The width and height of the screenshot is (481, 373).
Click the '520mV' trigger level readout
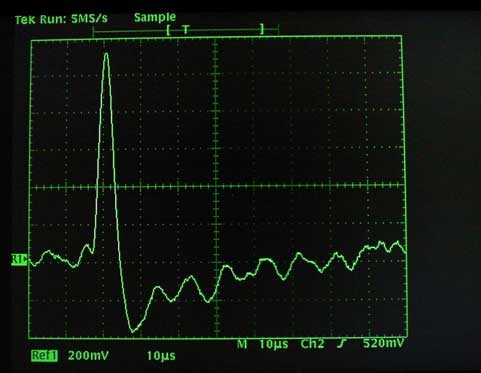(384, 343)
